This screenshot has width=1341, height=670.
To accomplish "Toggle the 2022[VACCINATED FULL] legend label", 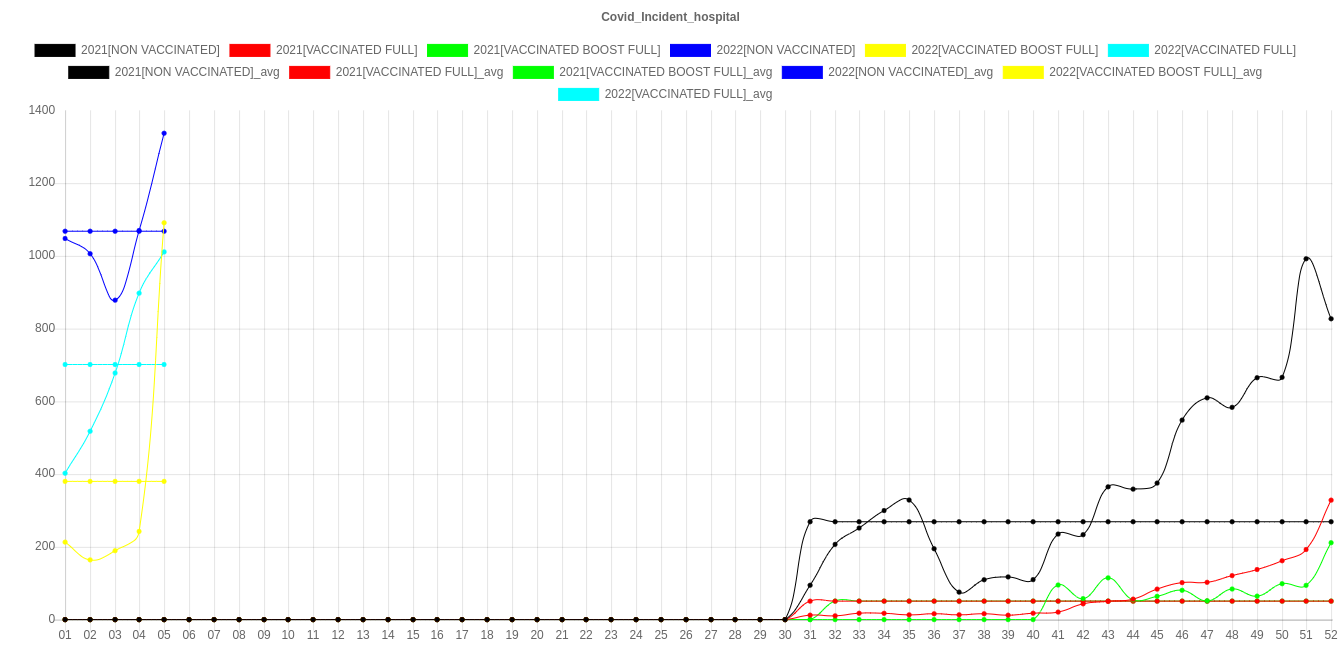I will tap(1224, 50).
